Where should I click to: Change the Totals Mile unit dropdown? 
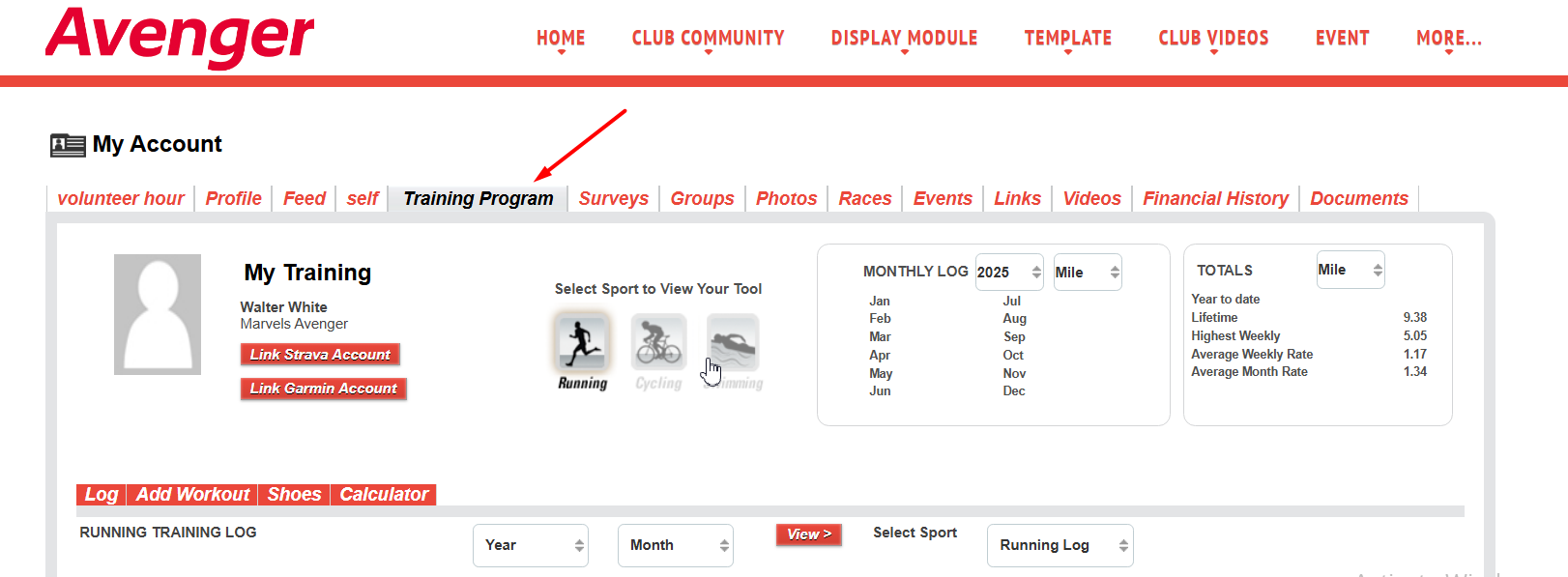(1350, 271)
